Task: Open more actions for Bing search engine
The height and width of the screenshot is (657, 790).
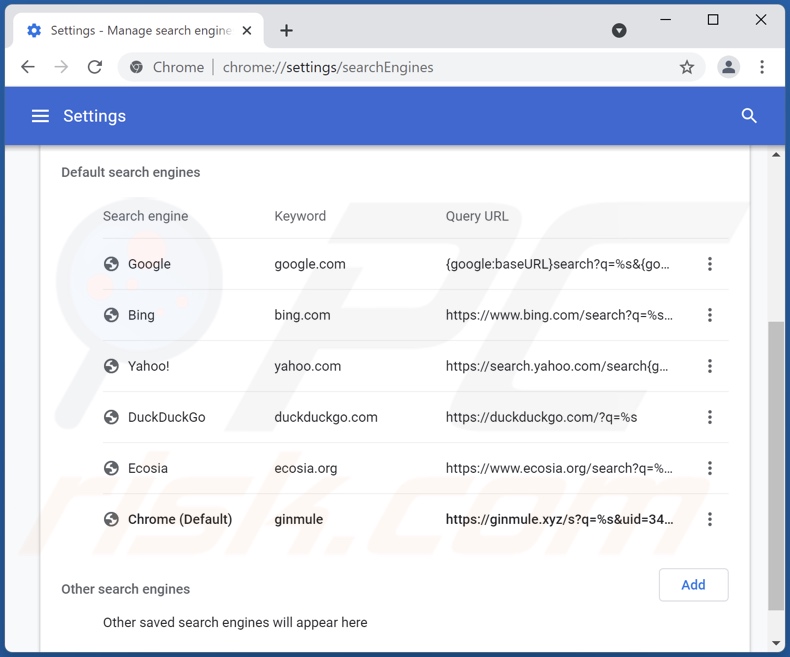Action: [x=710, y=315]
